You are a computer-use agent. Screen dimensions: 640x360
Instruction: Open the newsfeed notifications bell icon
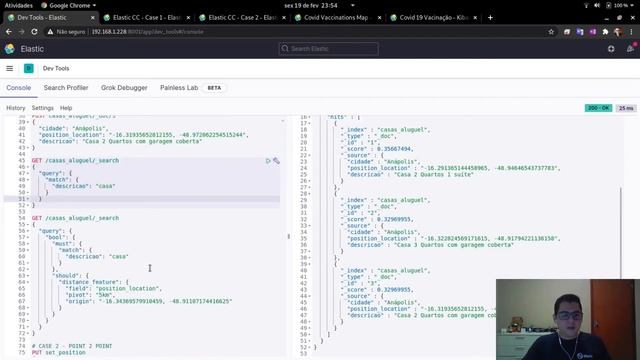pyautogui.click(x=631, y=49)
